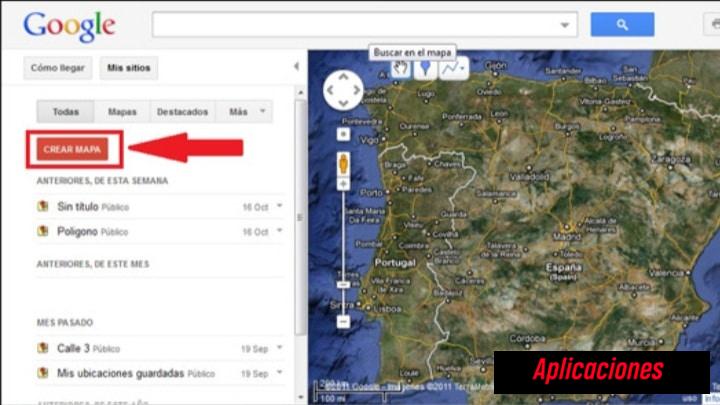Click the CREAR MAPA button
The width and height of the screenshot is (720, 405).
click(72, 149)
